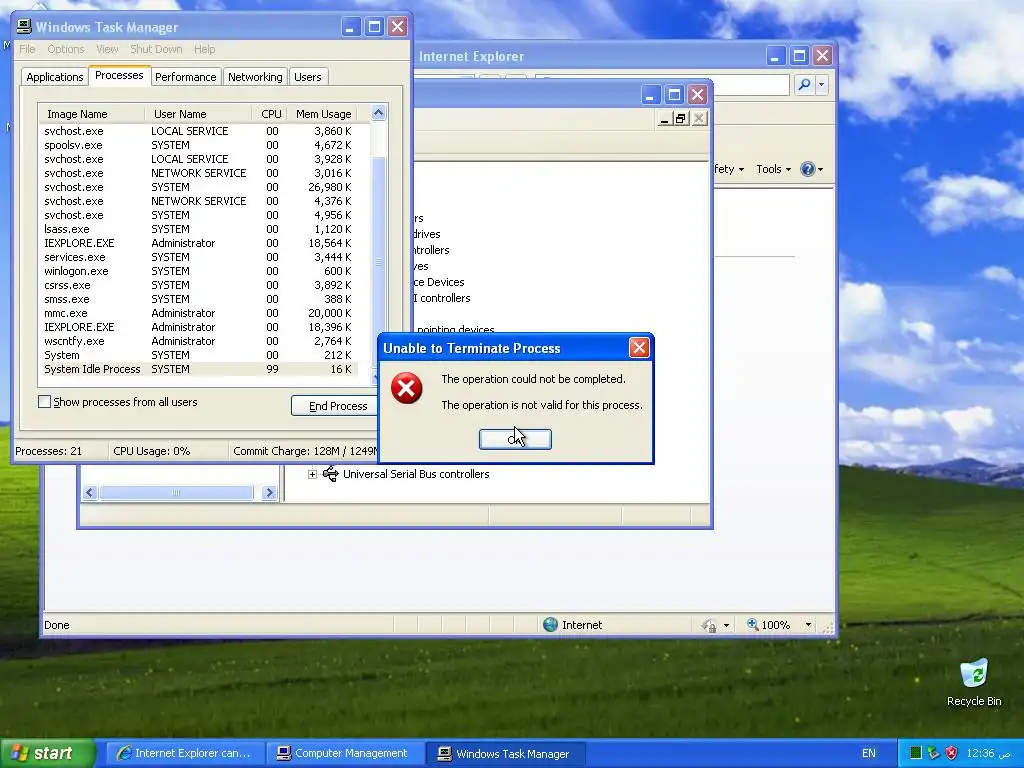Sort processes by CPU column
The image size is (1024, 768).
click(270, 114)
